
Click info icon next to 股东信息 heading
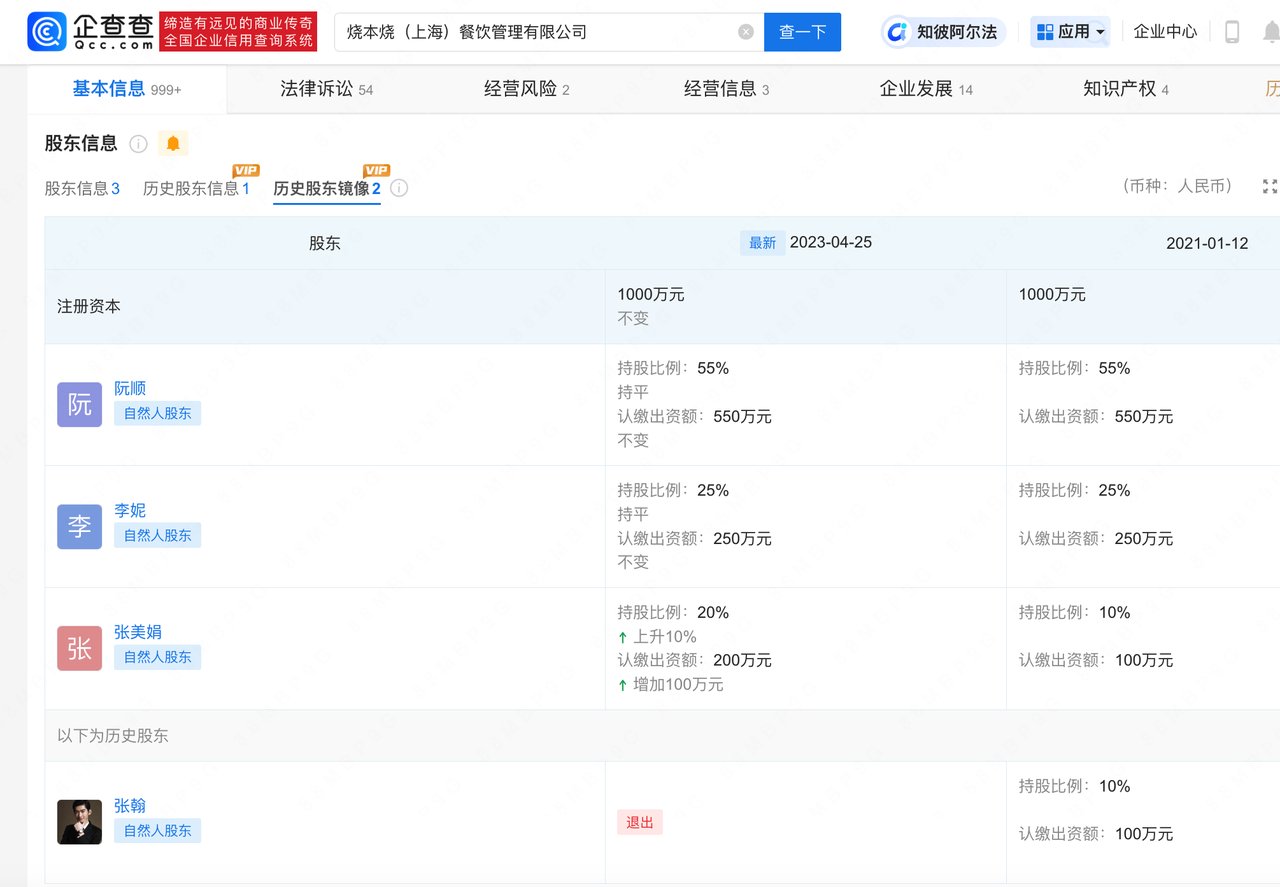(139, 144)
